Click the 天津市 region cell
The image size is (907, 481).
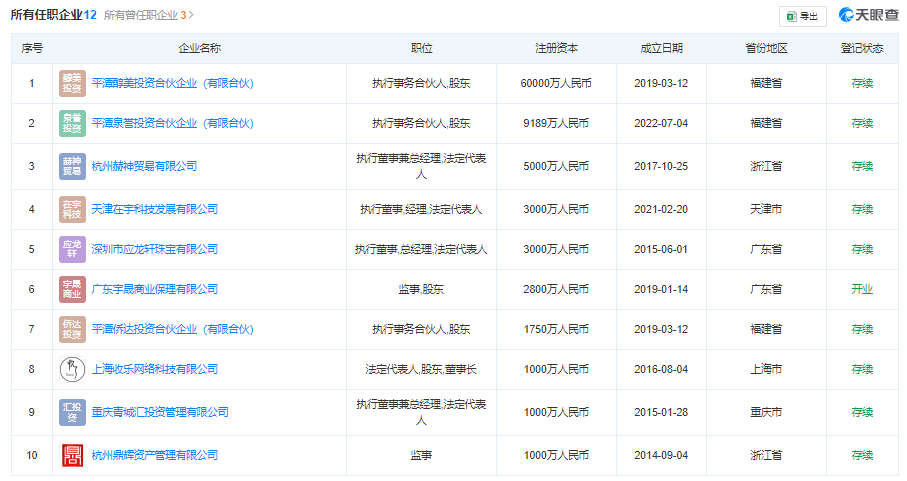pos(766,209)
